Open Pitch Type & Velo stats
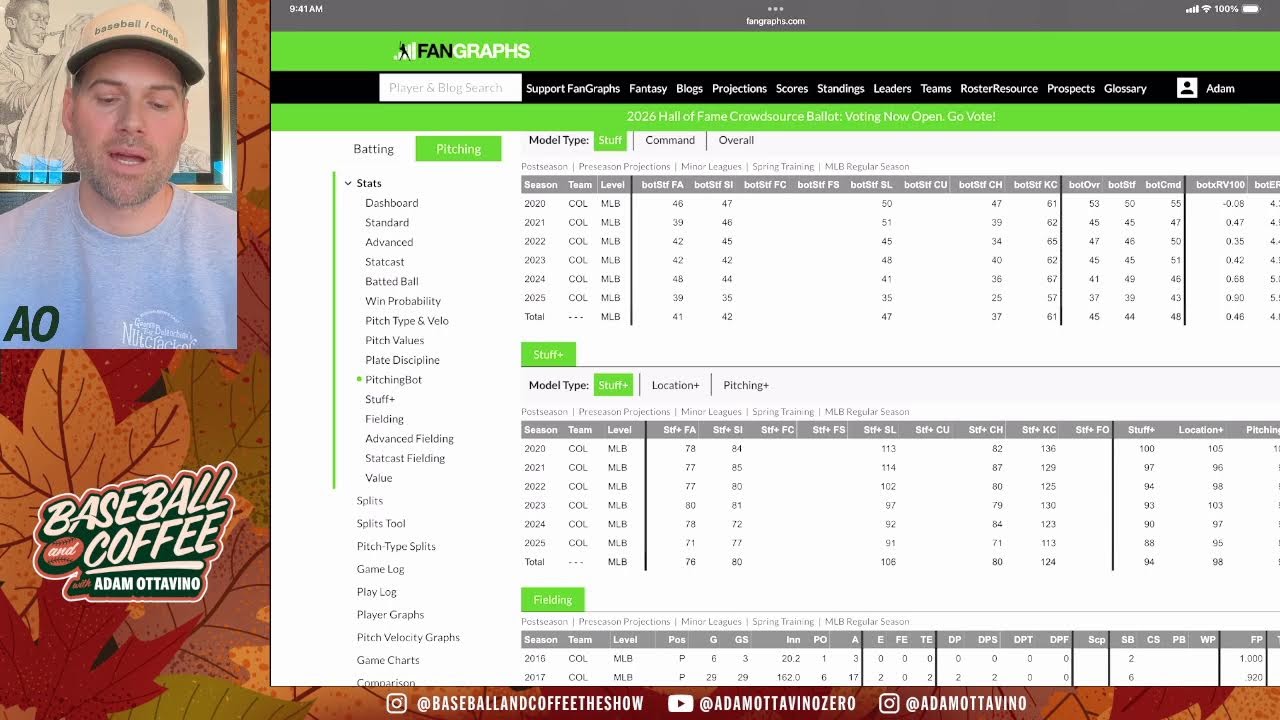The width and height of the screenshot is (1280, 720). (x=406, y=321)
